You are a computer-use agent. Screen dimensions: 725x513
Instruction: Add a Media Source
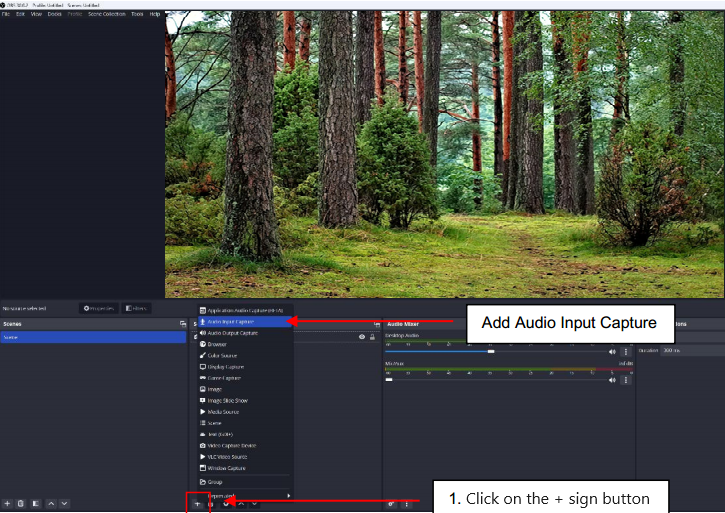click(245, 412)
